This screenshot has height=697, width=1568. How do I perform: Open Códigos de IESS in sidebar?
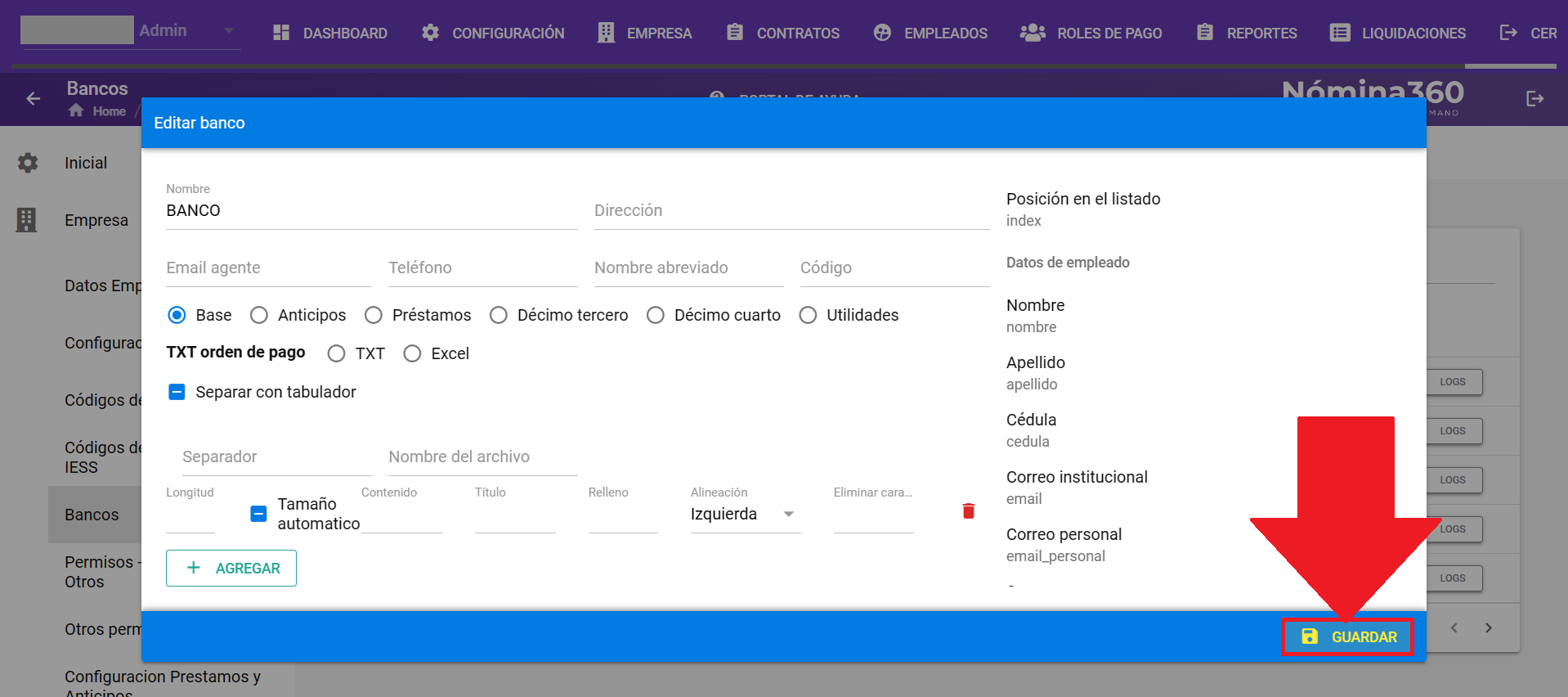point(102,457)
